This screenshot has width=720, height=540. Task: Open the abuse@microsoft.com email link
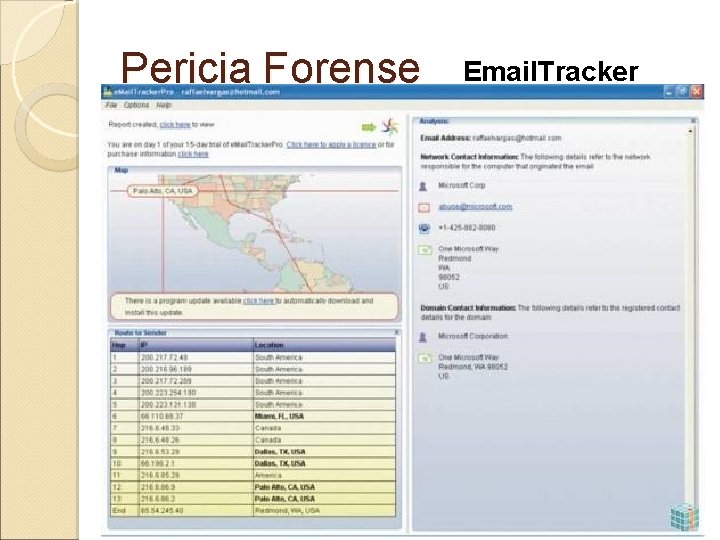[x=475, y=207]
